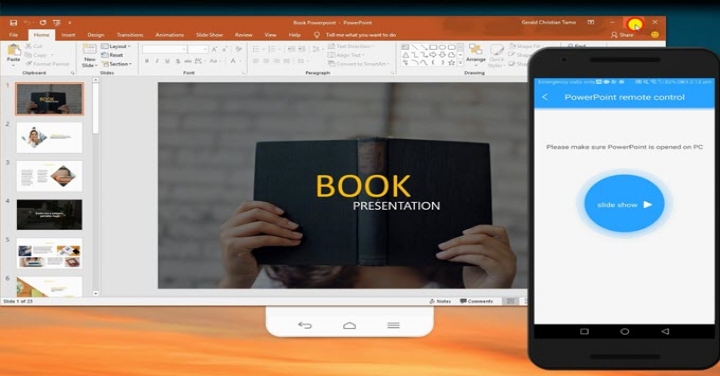Click the Notes button in status bar
This screenshot has height=376, width=720.
(440, 301)
